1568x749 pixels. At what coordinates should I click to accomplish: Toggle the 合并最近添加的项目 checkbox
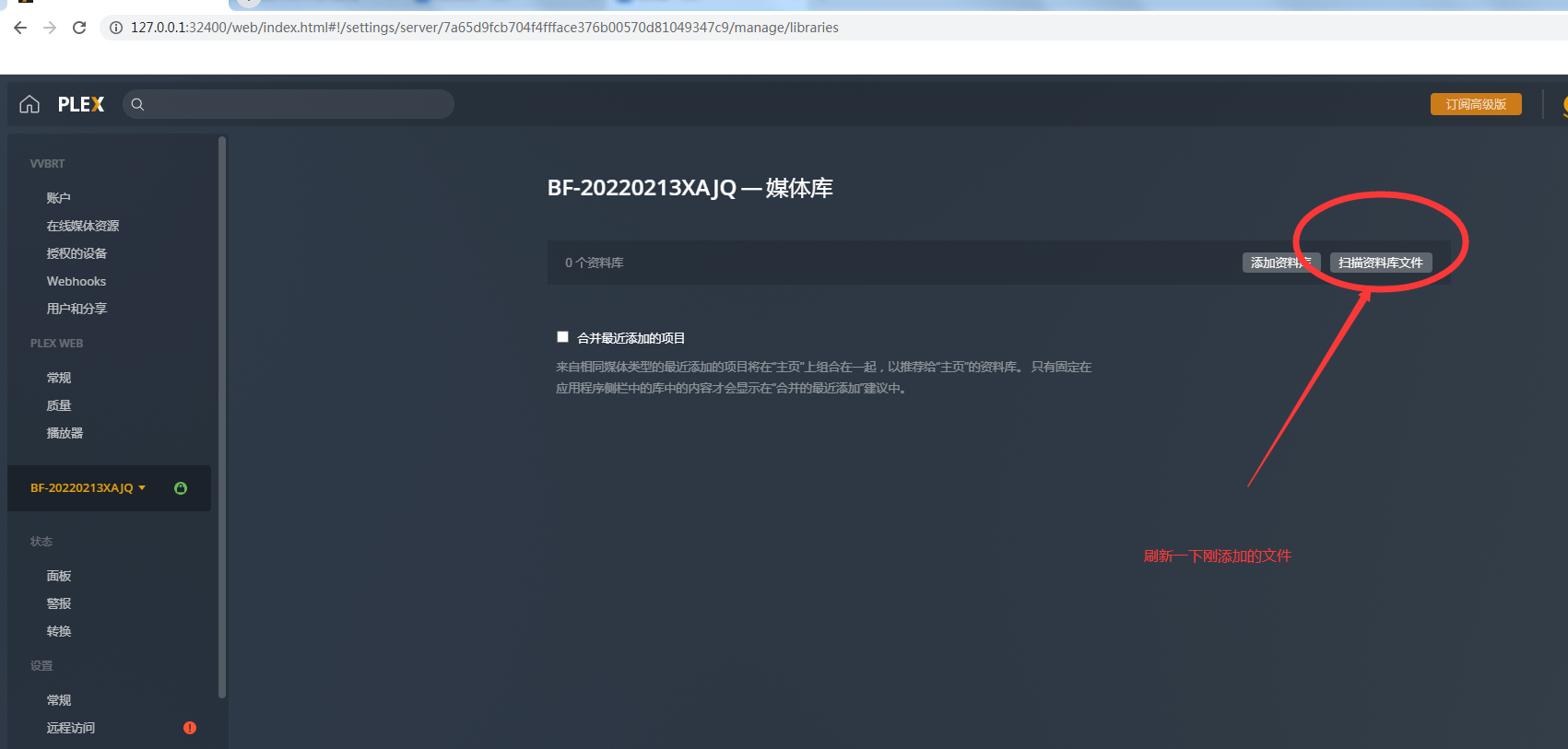tap(562, 337)
